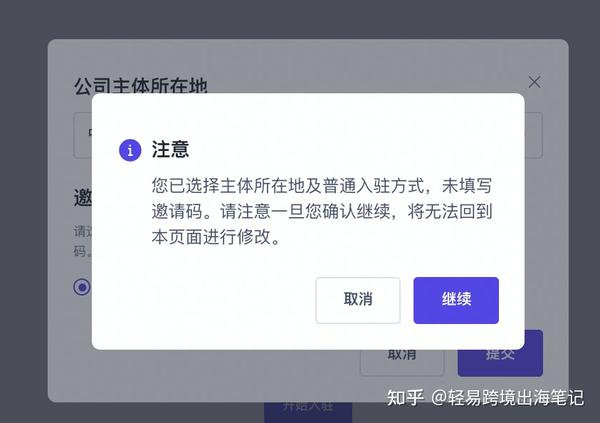
Task: Click the 知乎 watermark text
Action: (405, 398)
